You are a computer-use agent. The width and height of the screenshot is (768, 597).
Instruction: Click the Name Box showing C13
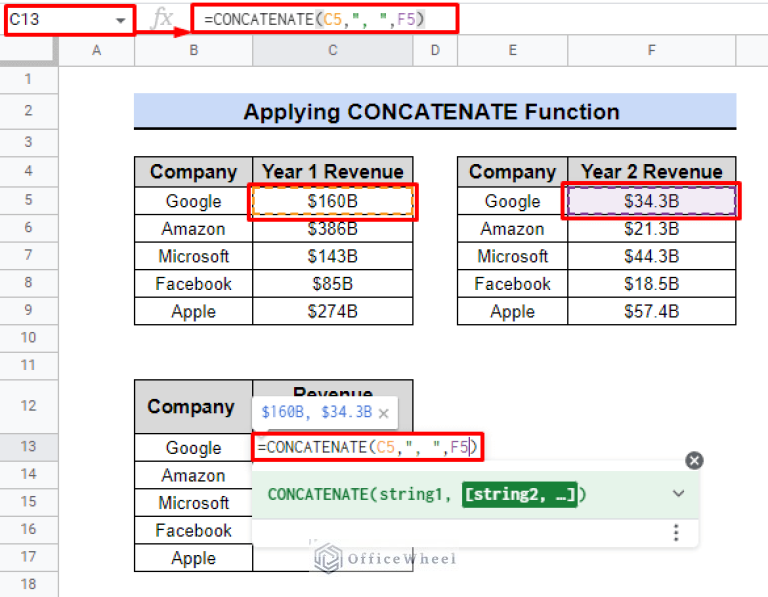tap(70, 20)
